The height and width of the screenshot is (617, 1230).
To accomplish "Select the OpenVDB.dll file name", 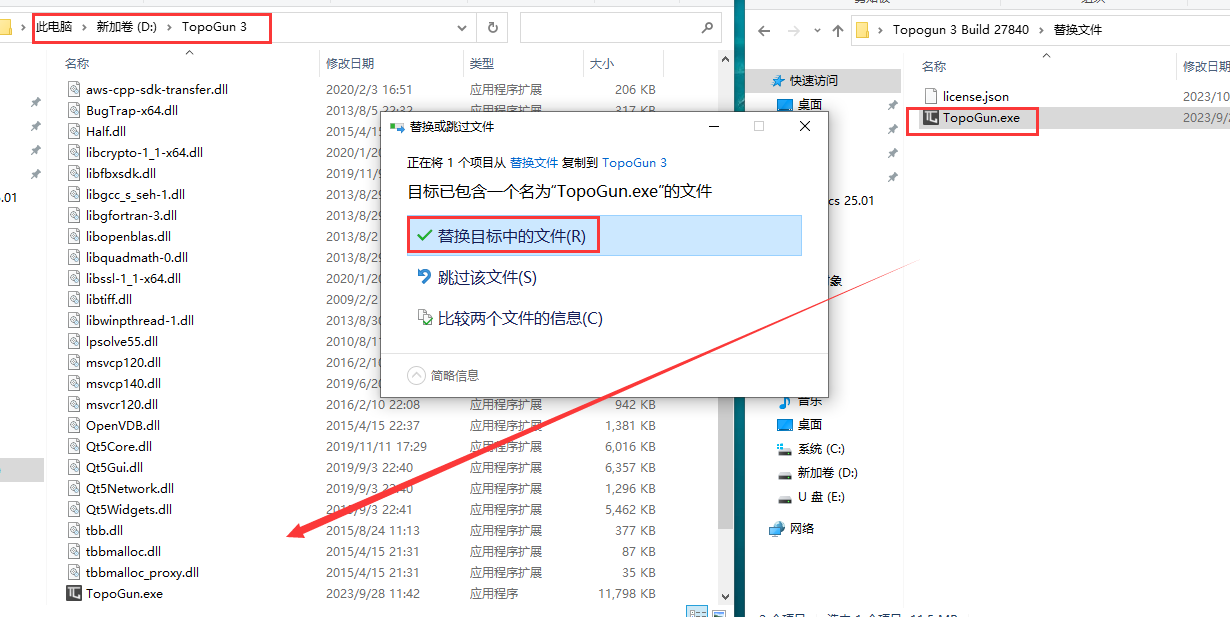I will [x=123, y=425].
